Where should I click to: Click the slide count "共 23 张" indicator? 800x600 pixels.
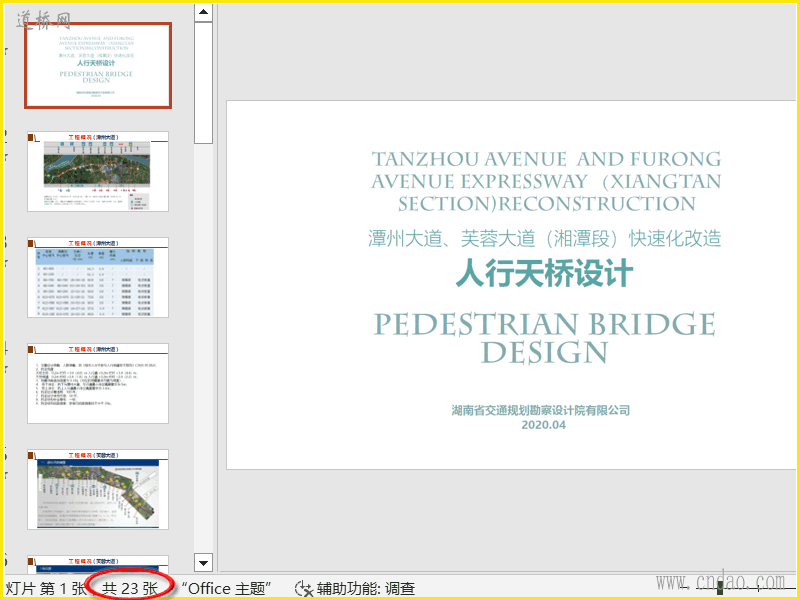click(x=130, y=589)
